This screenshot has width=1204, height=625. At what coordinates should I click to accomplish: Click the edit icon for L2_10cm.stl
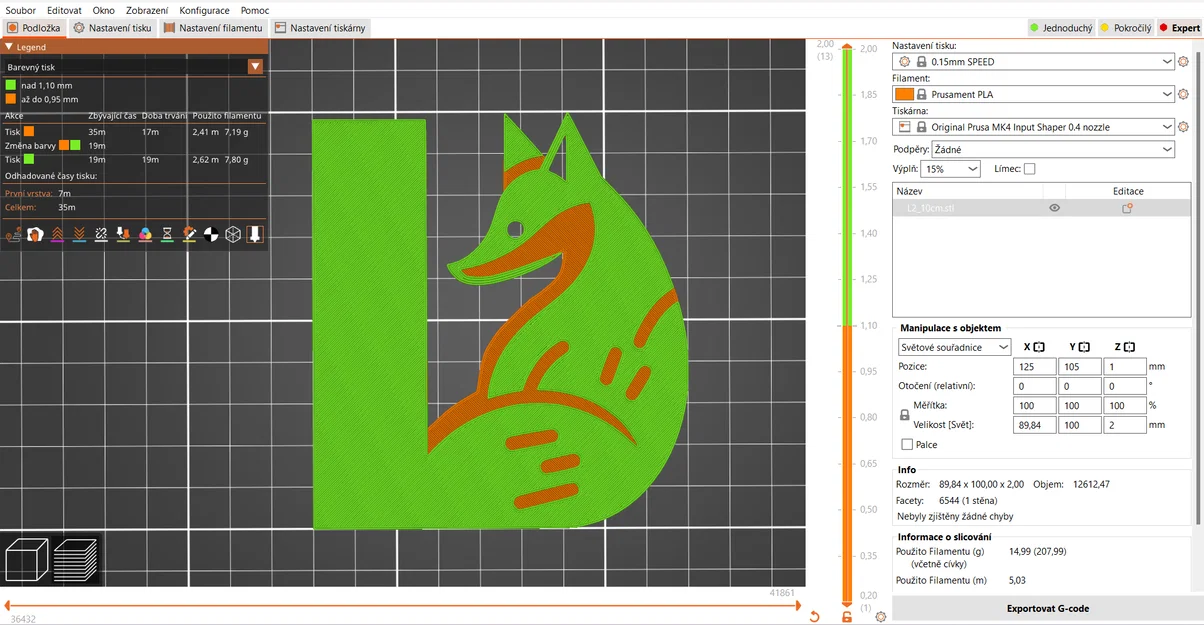tap(1127, 208)
